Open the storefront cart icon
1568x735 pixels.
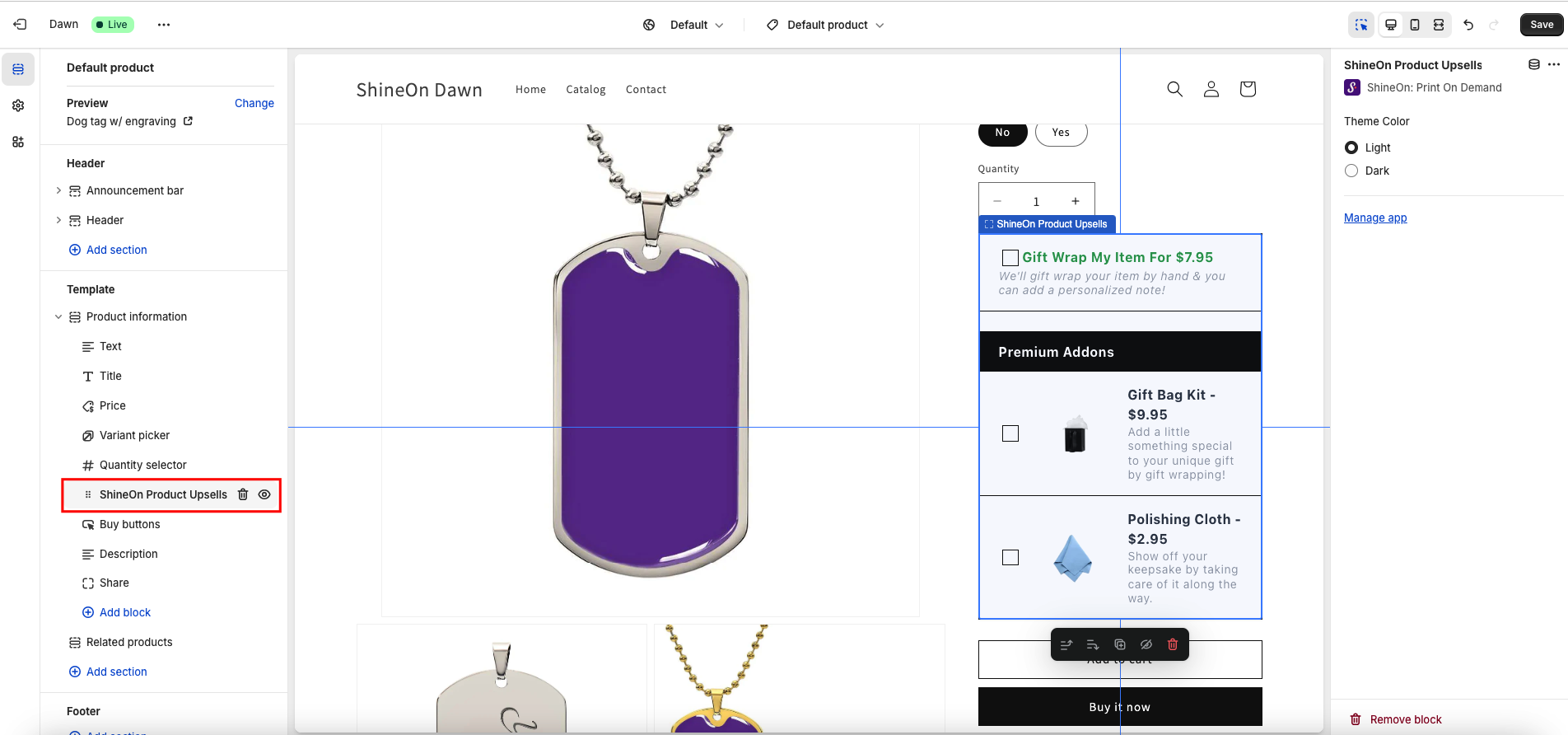(x=1248, y=89)
